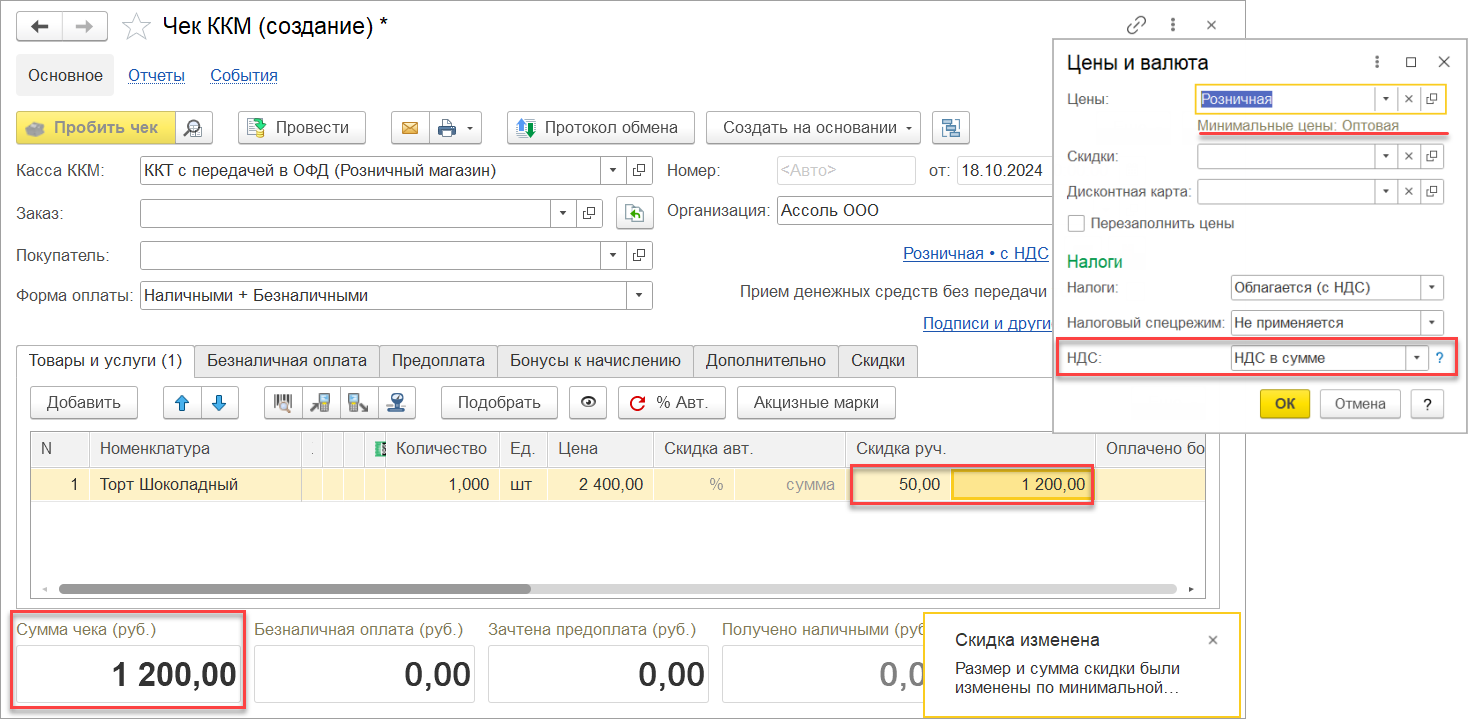This screenshot has width=1469, height=719.
Task: Switch to the Безналичная оплата tab
Action: pos(287,361)
